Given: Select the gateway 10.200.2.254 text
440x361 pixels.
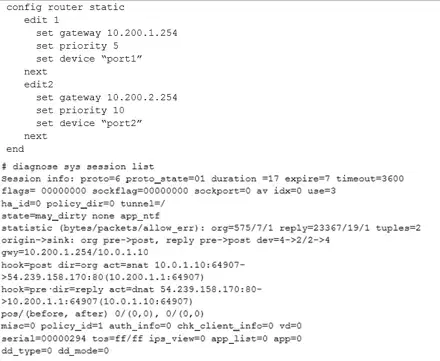Looking at the screenshot, I should (118, 97).
